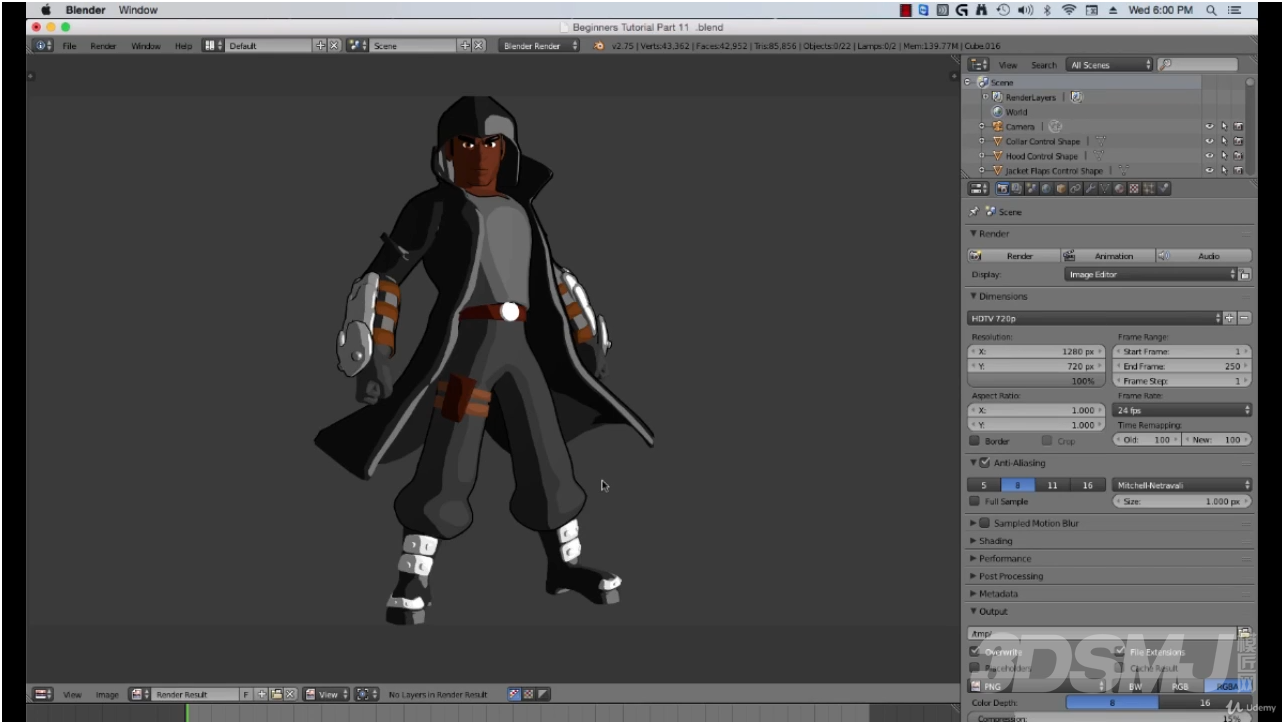Open the All Scenes outliner dropdown

point(1110,65)
